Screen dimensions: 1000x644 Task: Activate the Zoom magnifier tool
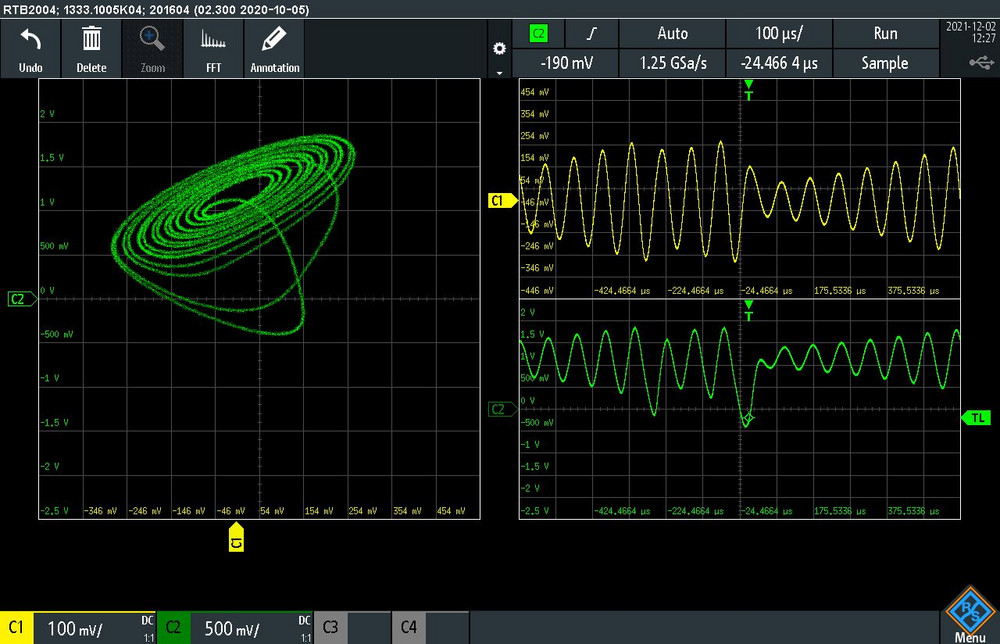pyautogui.click(x=152, y=49)
